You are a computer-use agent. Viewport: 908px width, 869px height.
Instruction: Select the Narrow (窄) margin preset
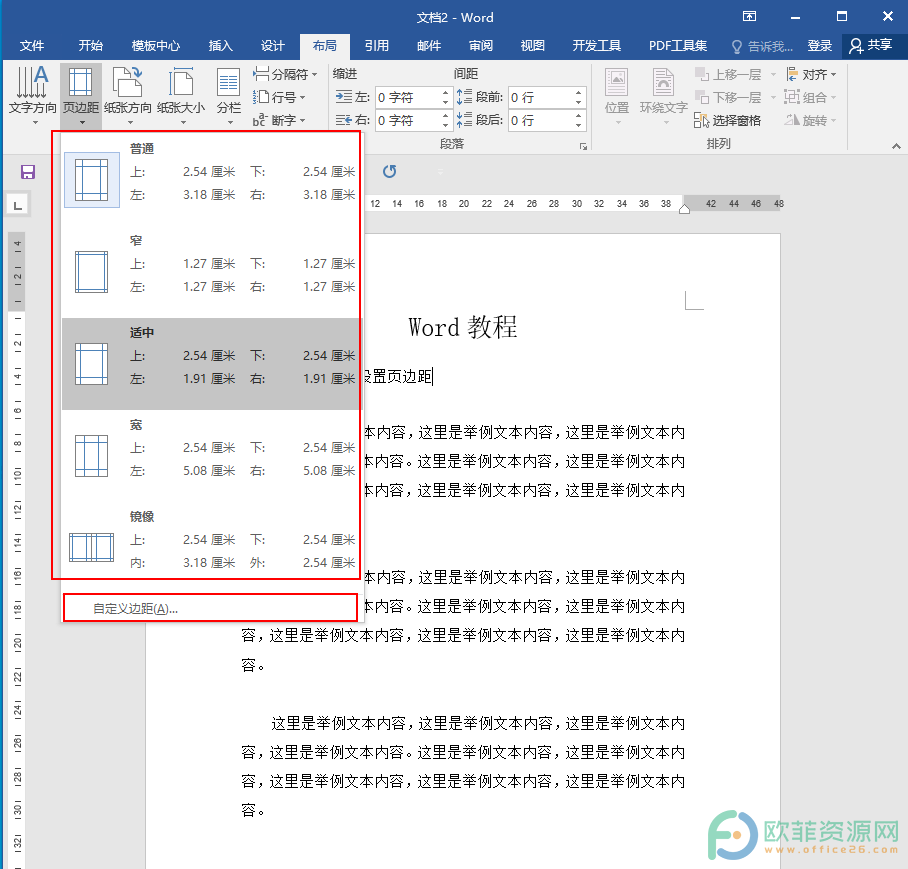(x=211, y=272)
